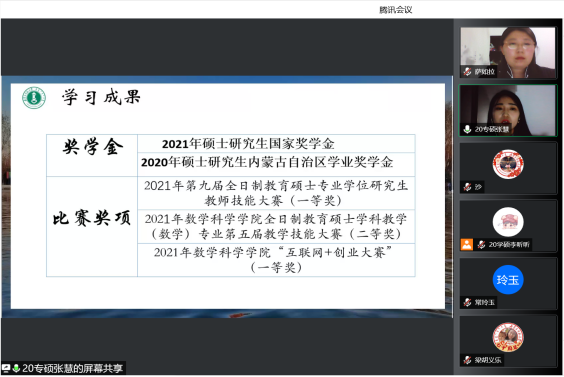Click muted mic icon beside 梁胡义乐
This screenshot has height=377, width=564.
467,360
